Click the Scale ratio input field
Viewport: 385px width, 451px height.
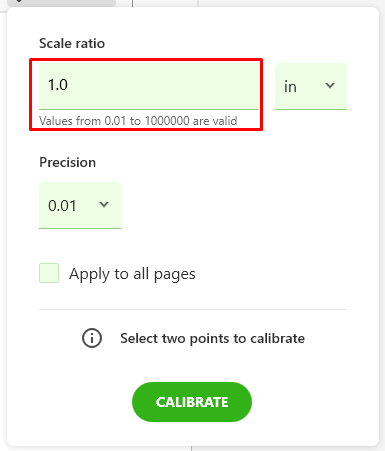(x=149, y=86)
